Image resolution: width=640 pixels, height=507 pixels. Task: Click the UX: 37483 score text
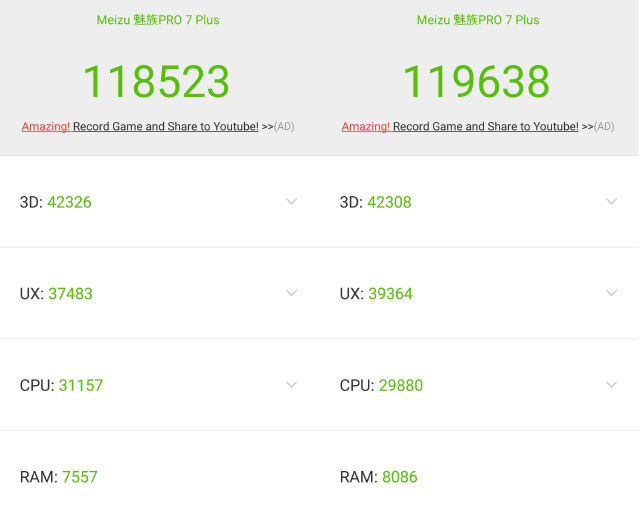click(x=56, y=294)
